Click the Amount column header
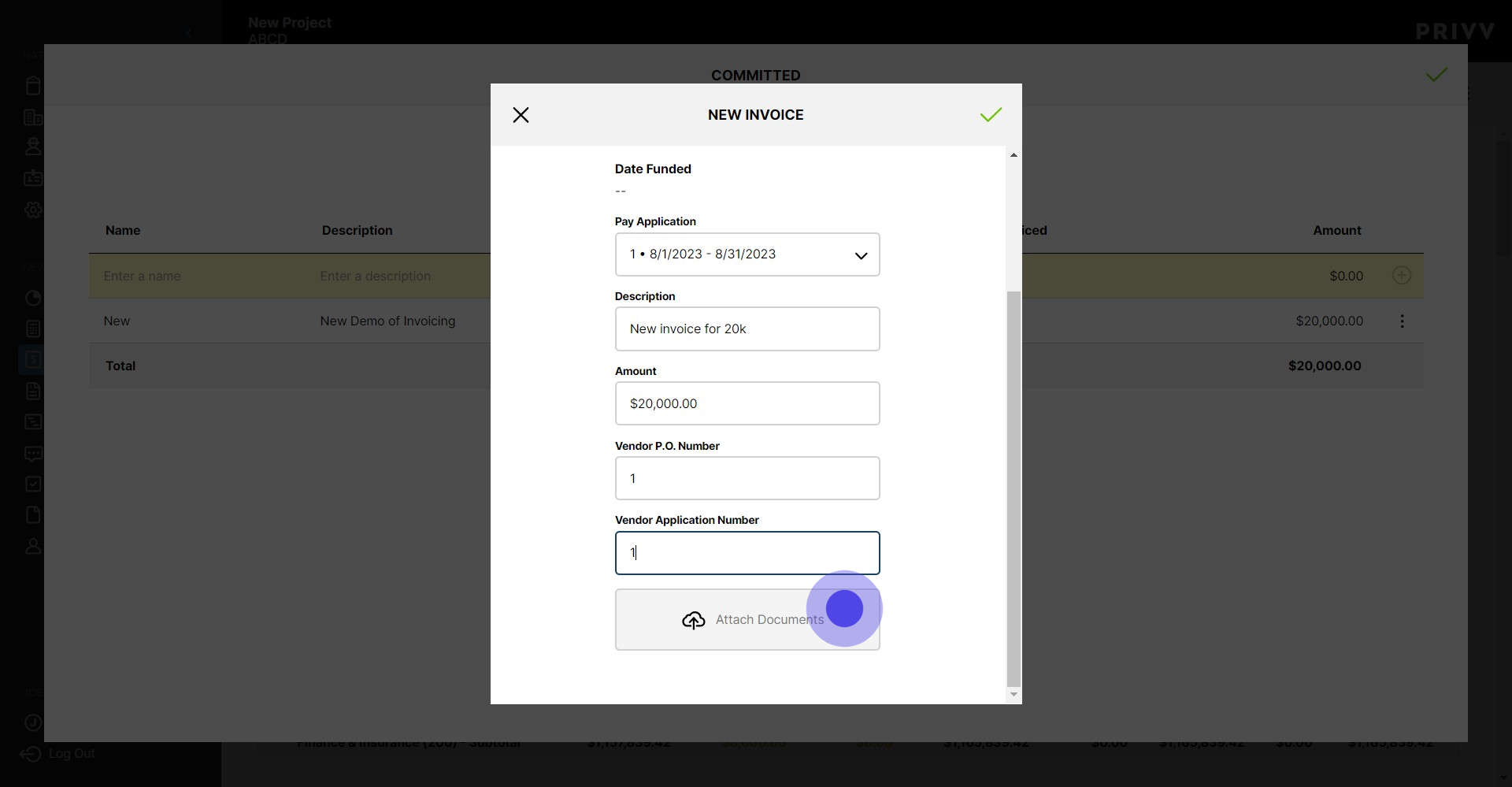1512x787 pixels. 1336,231
